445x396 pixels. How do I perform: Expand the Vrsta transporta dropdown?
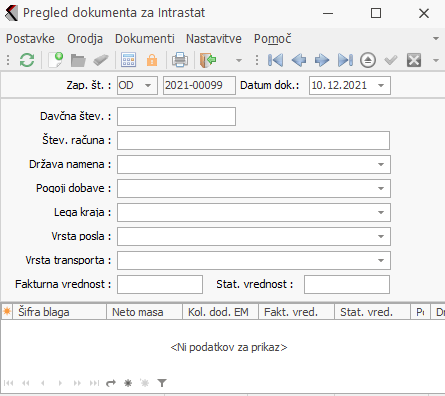pyautogui.click(x=381, y=260)
